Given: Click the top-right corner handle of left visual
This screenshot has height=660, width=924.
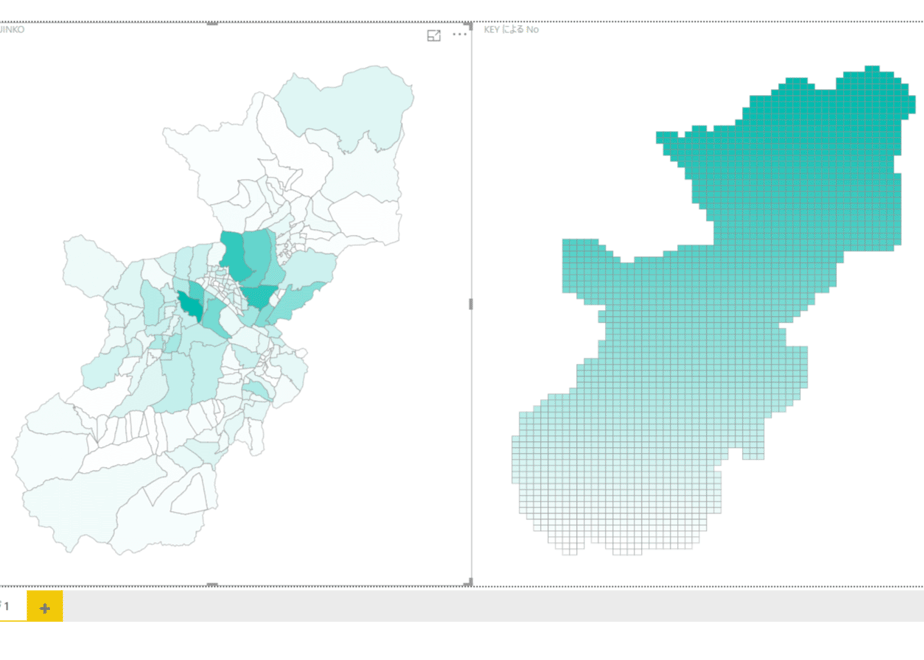Looking at the screenshot, I should pyautogui.click(x=468, y=25).
